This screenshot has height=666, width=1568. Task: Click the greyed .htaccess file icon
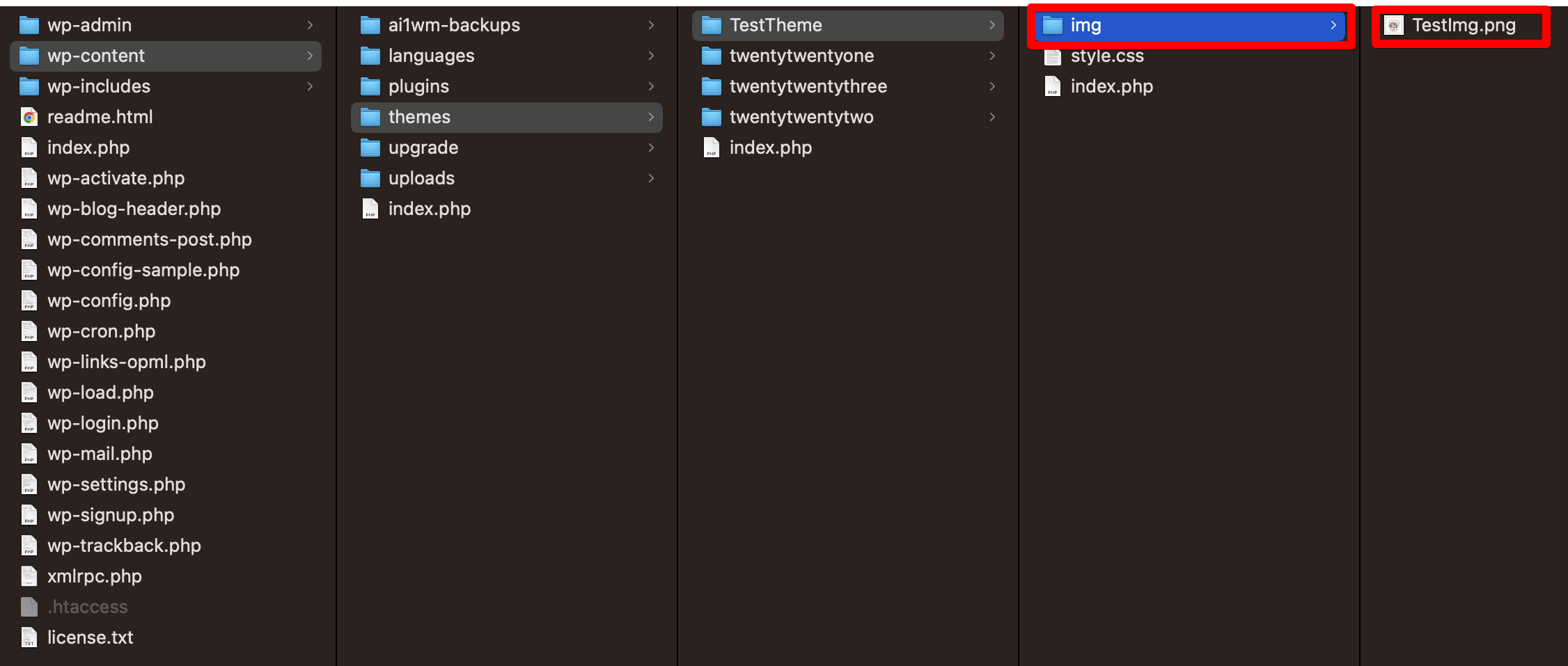(29, 607)
